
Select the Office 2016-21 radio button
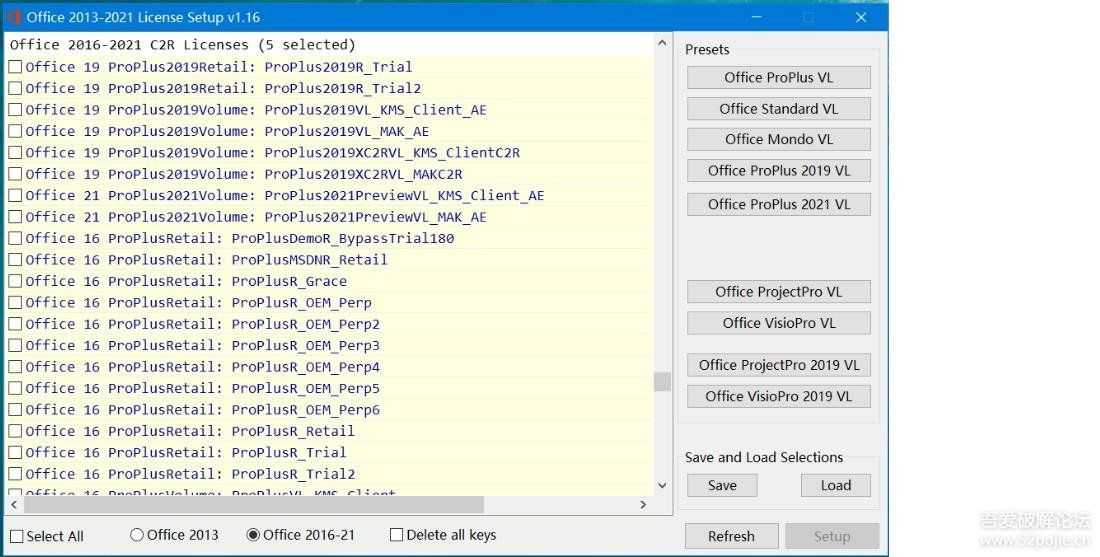click(253, 535)
